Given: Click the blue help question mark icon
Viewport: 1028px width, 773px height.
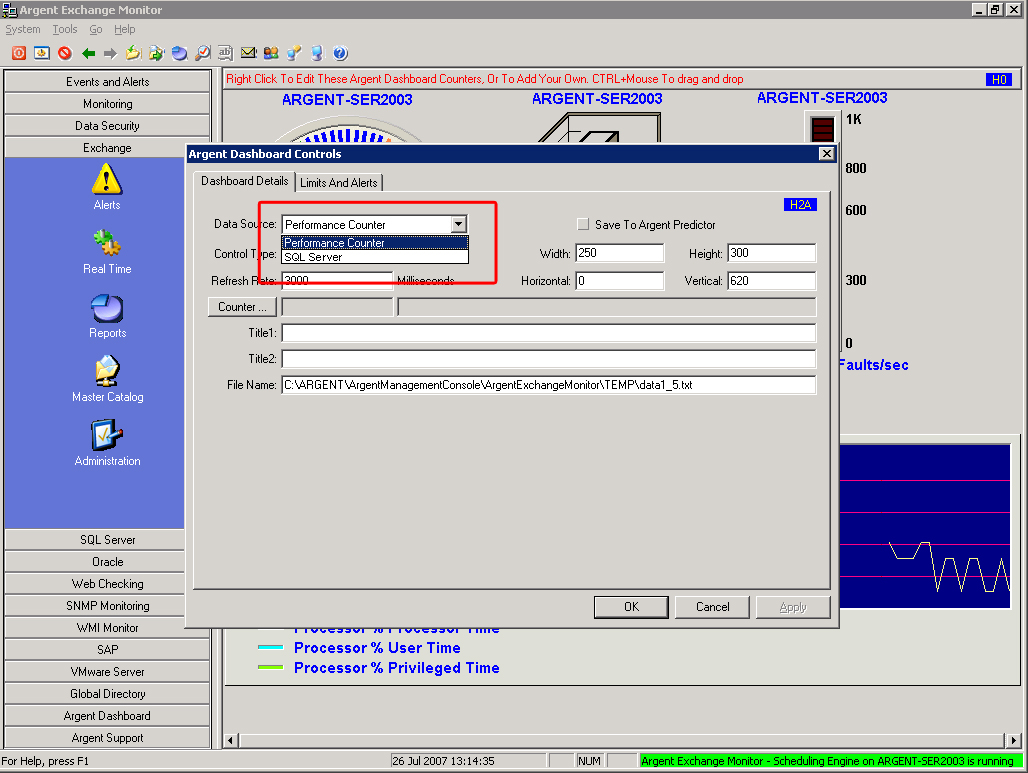Looking at the screenshot, I should coord(340,53).
